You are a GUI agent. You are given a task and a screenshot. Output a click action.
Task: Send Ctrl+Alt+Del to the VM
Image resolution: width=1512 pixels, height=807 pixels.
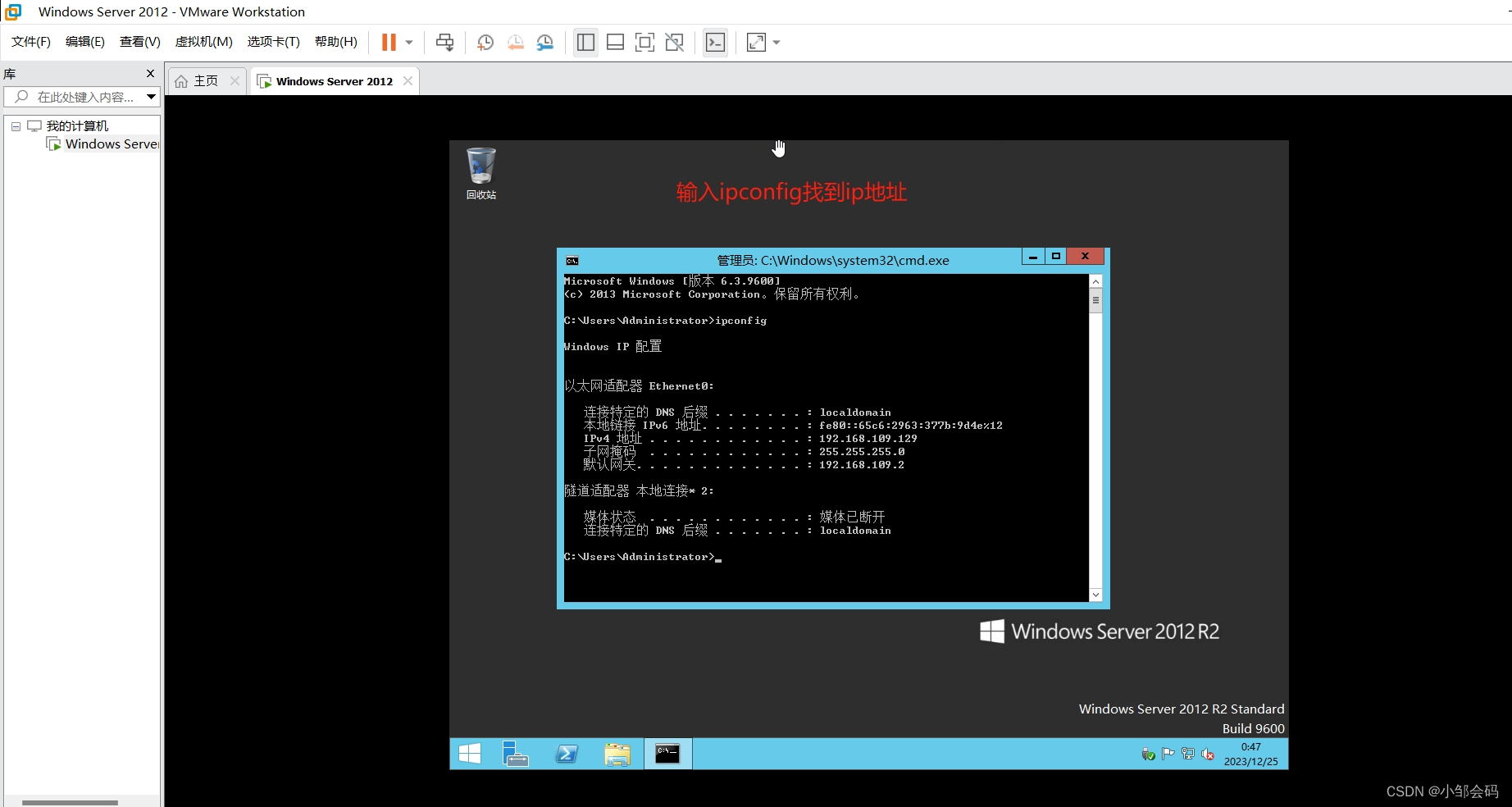(445, 43)
